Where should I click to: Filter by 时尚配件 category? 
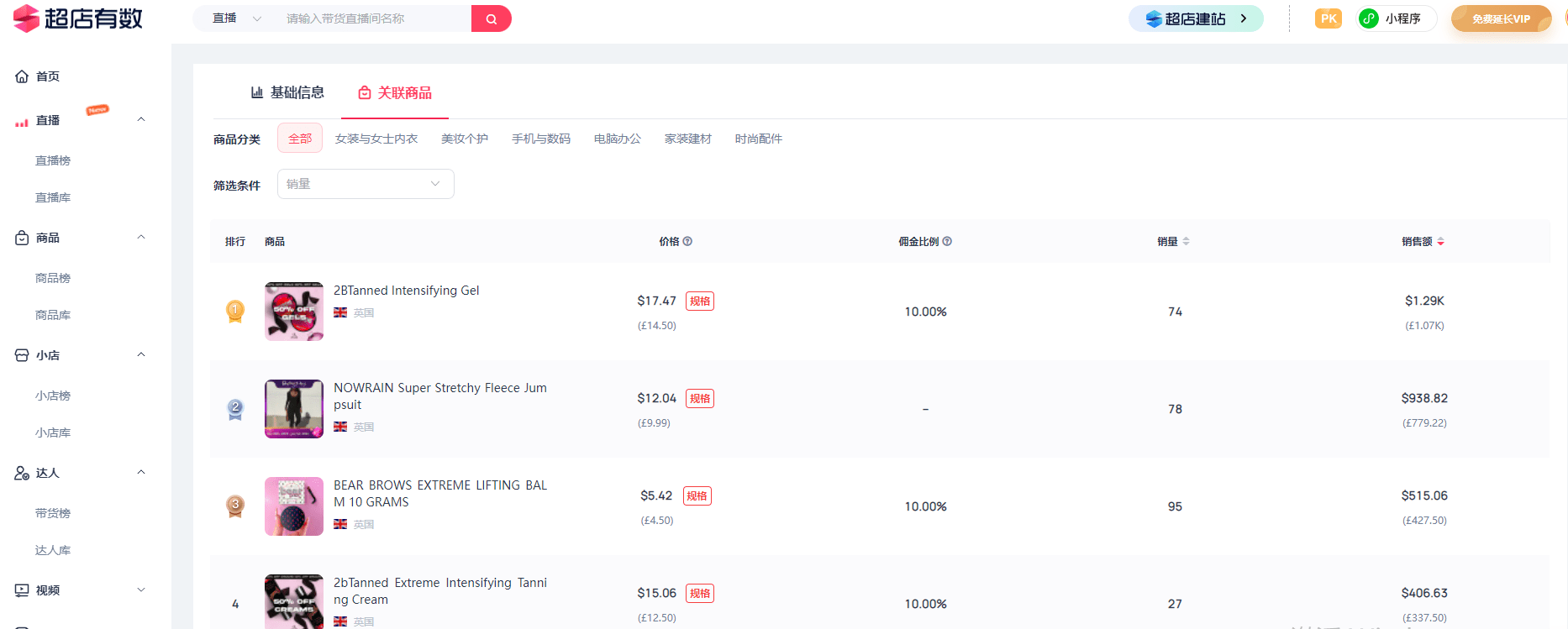759,139
